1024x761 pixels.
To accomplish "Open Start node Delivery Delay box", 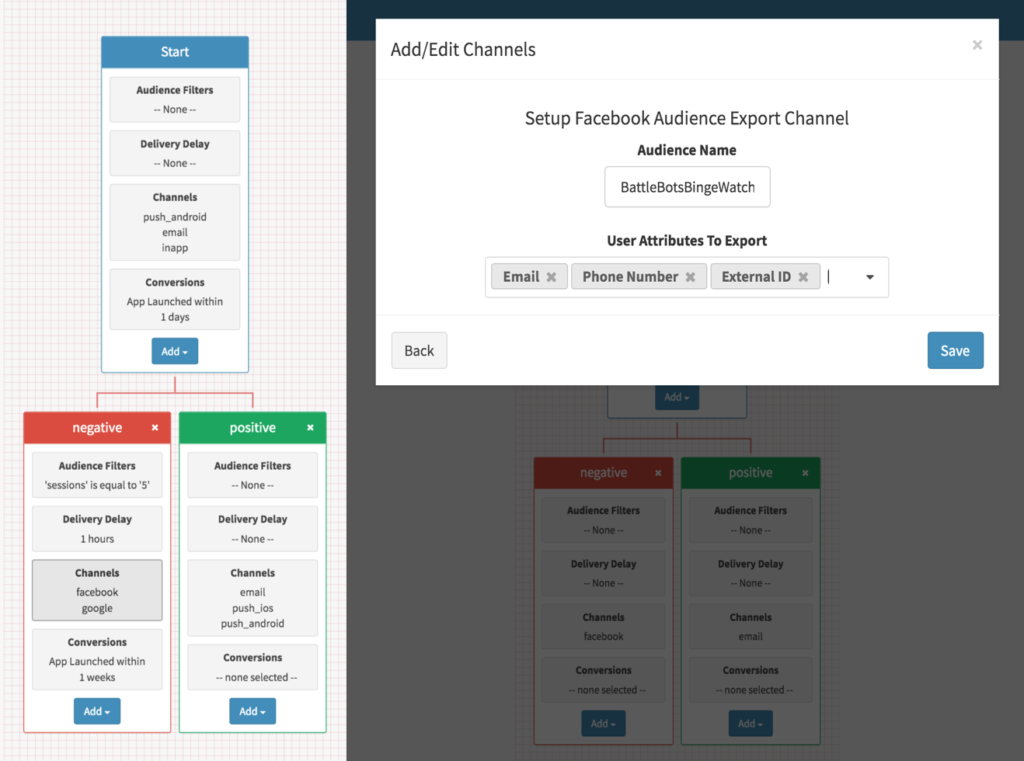I will [x=175, y=154].
